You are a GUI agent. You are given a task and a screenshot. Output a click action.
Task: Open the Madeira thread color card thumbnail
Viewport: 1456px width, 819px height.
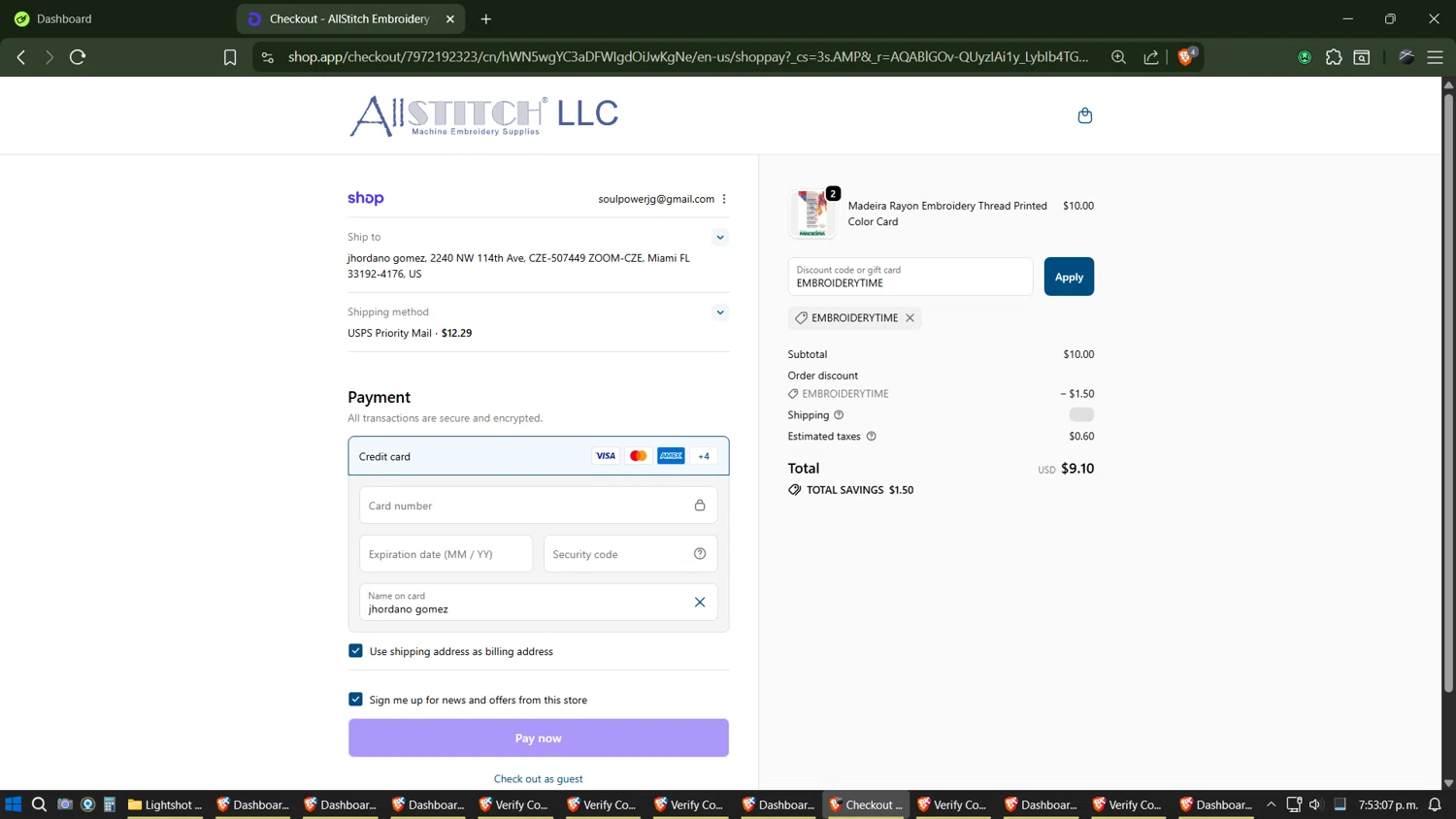(x=812, y=213)
